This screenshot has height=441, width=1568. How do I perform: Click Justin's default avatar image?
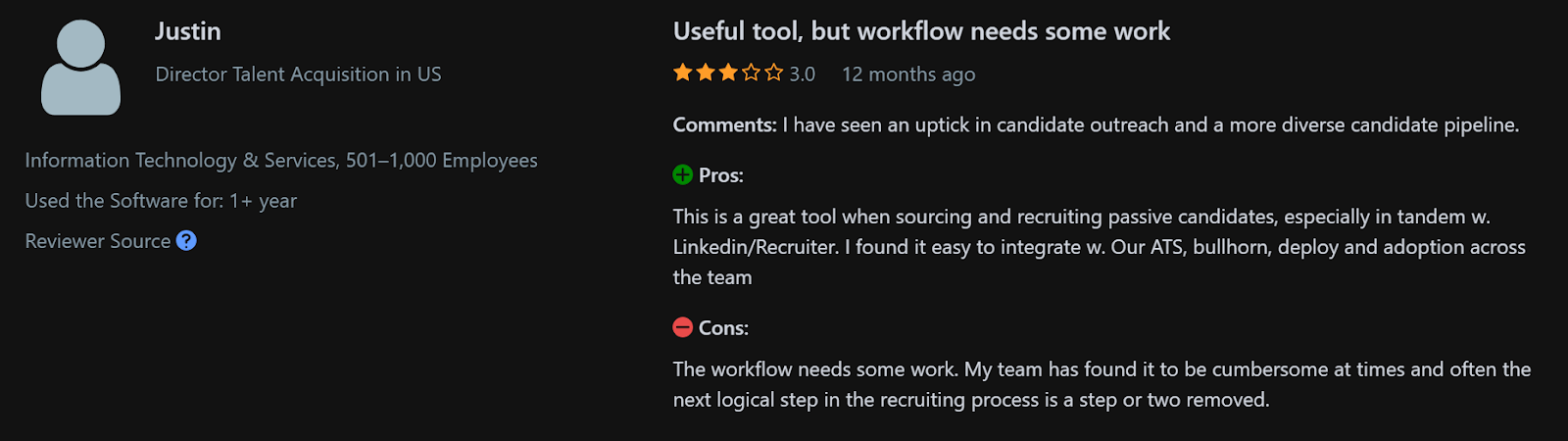click(x=80, y=68)
